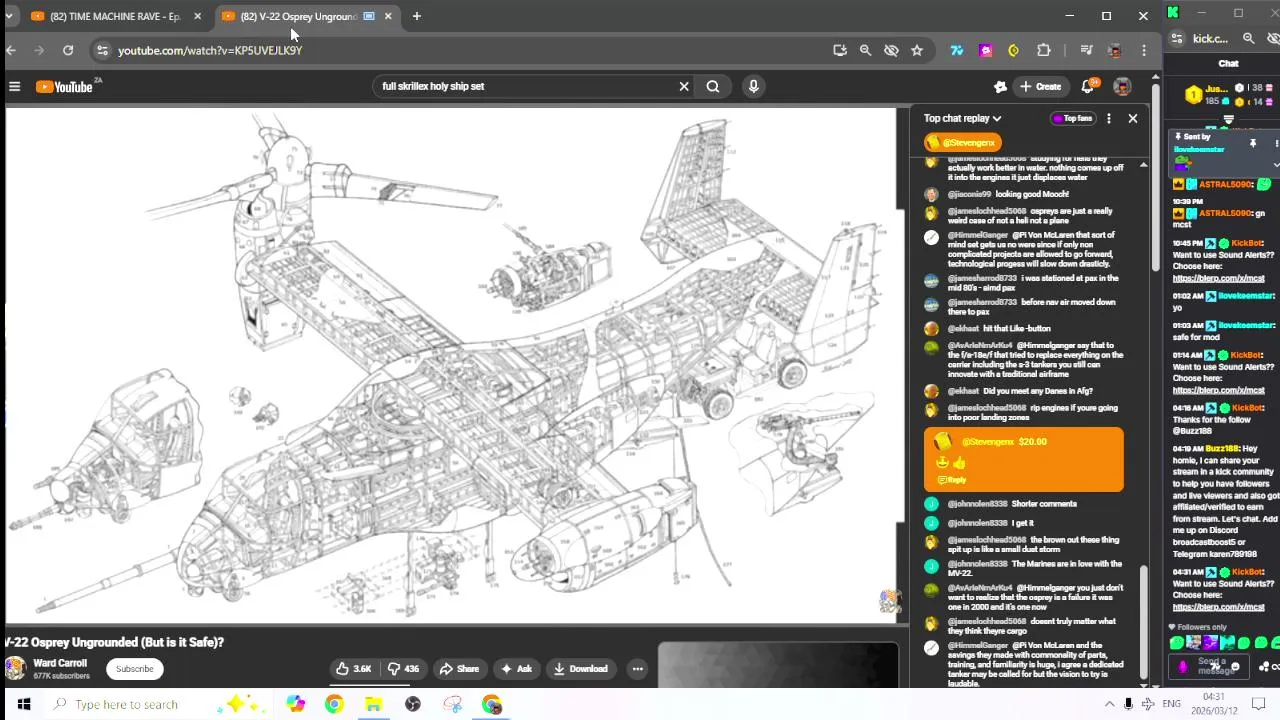Click the @Stevengenx orange chip atop chat

pos(962,143)
